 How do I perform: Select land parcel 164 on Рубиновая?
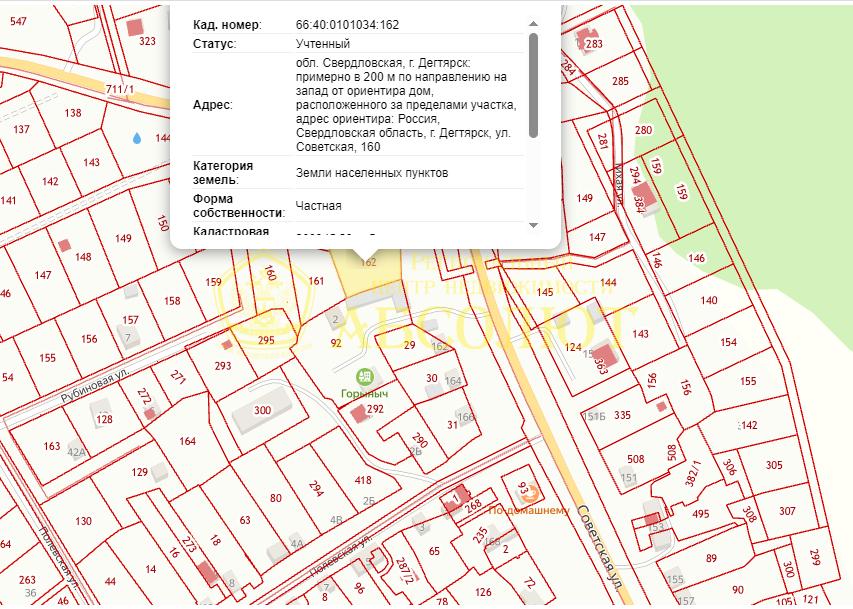(188, 441)
